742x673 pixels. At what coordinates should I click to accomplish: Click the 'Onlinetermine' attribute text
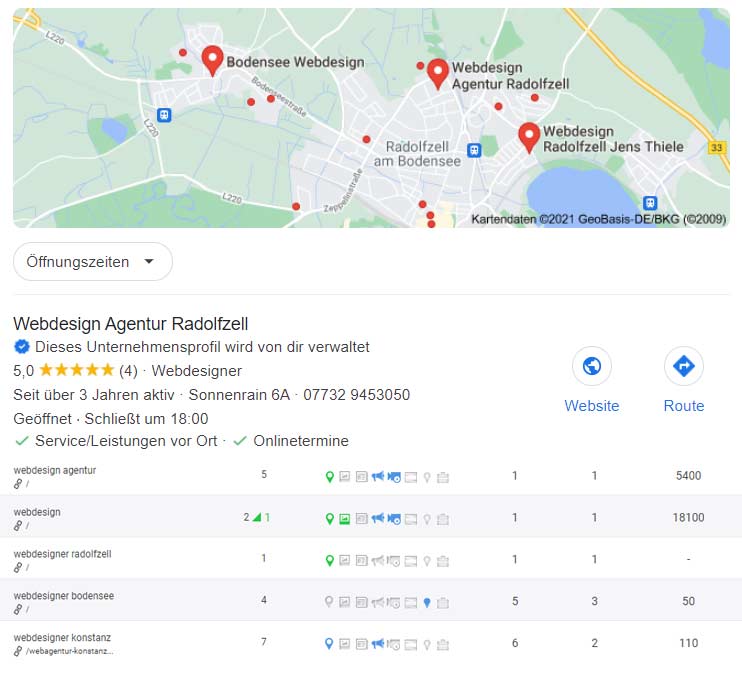pos(301,441)
